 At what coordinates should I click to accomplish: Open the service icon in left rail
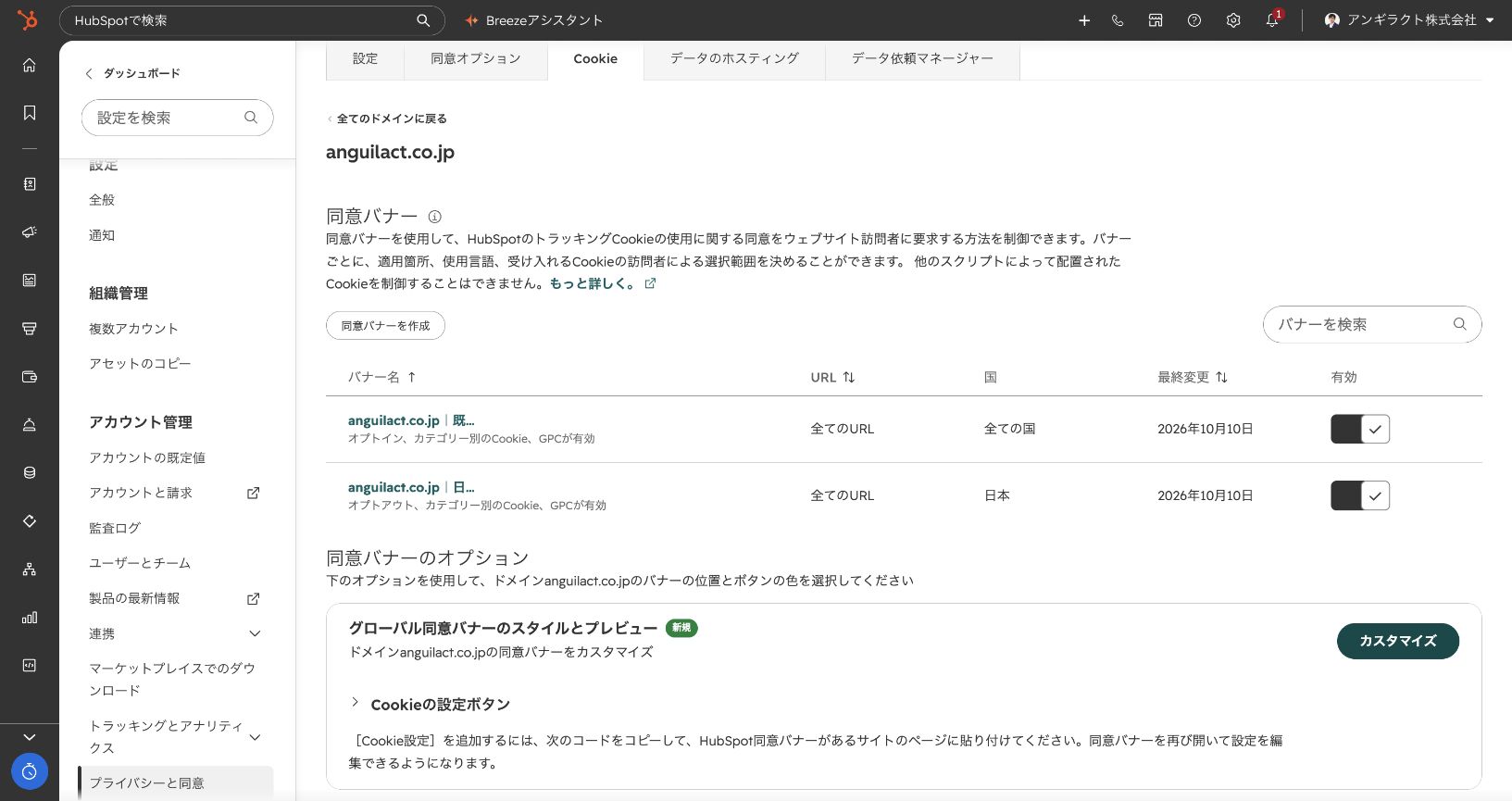[x=30, y=425]
